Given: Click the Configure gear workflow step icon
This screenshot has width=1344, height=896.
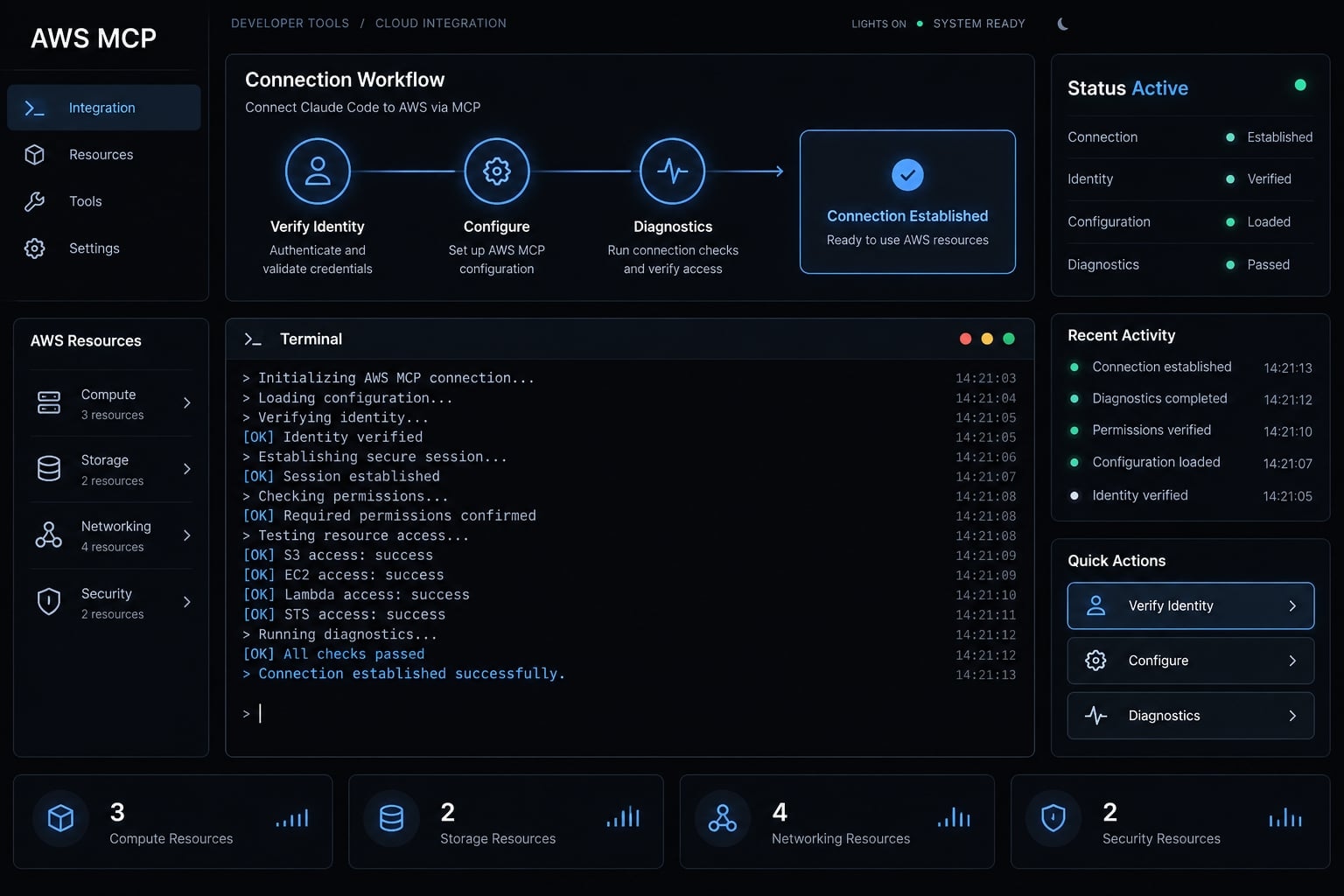Looking at the screenshot, I should (x=497, y=171).
